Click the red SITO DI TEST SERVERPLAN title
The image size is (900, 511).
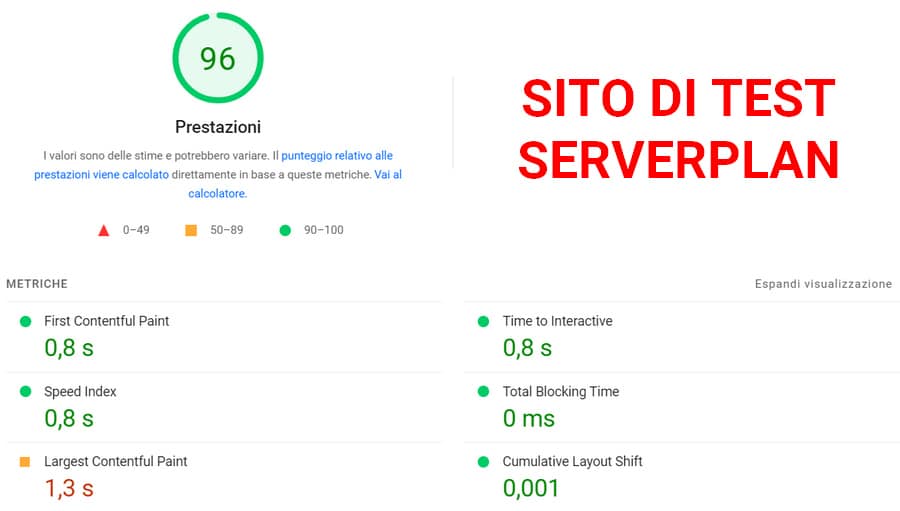click(678, 128)
